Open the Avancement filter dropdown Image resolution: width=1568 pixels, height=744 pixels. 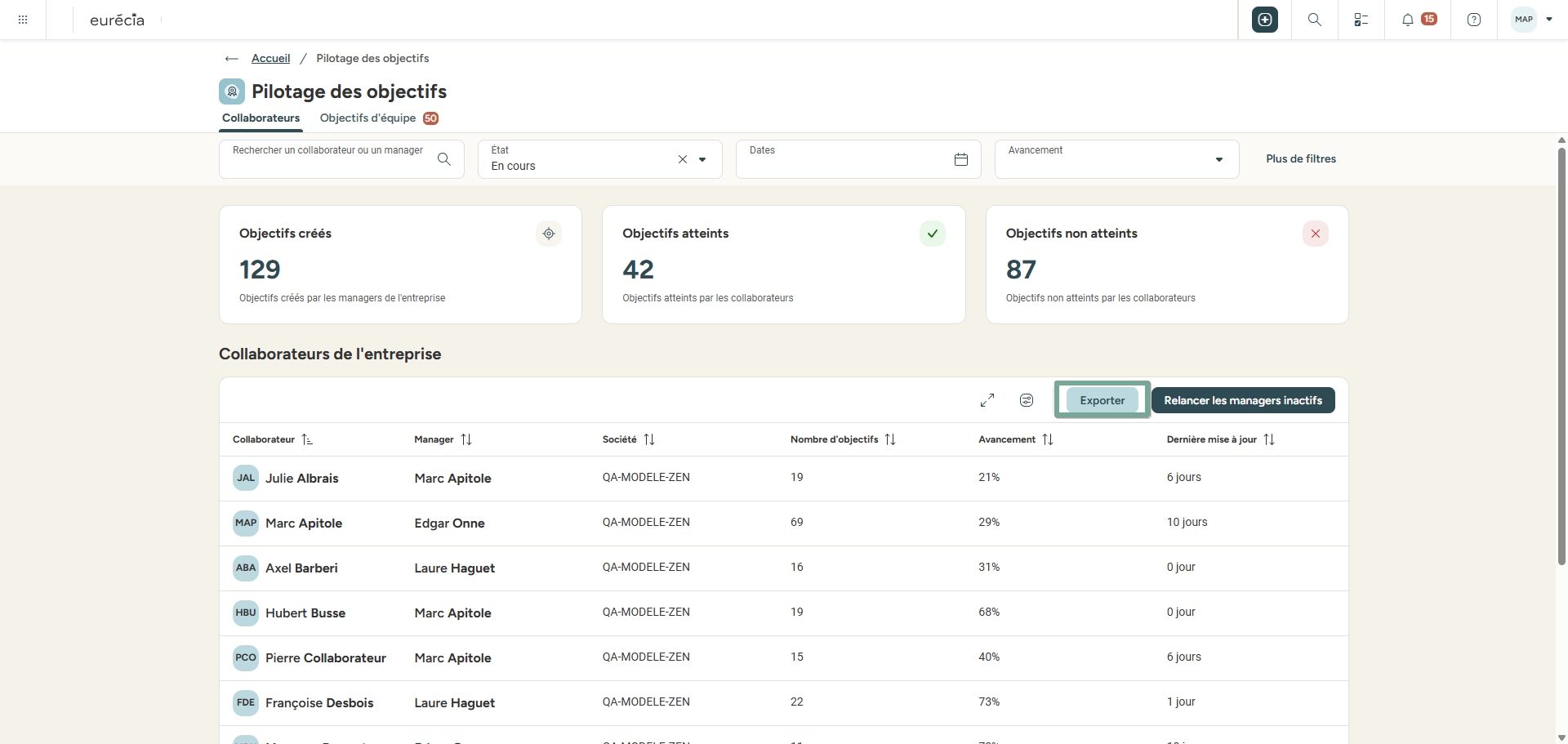point(1116,159)
